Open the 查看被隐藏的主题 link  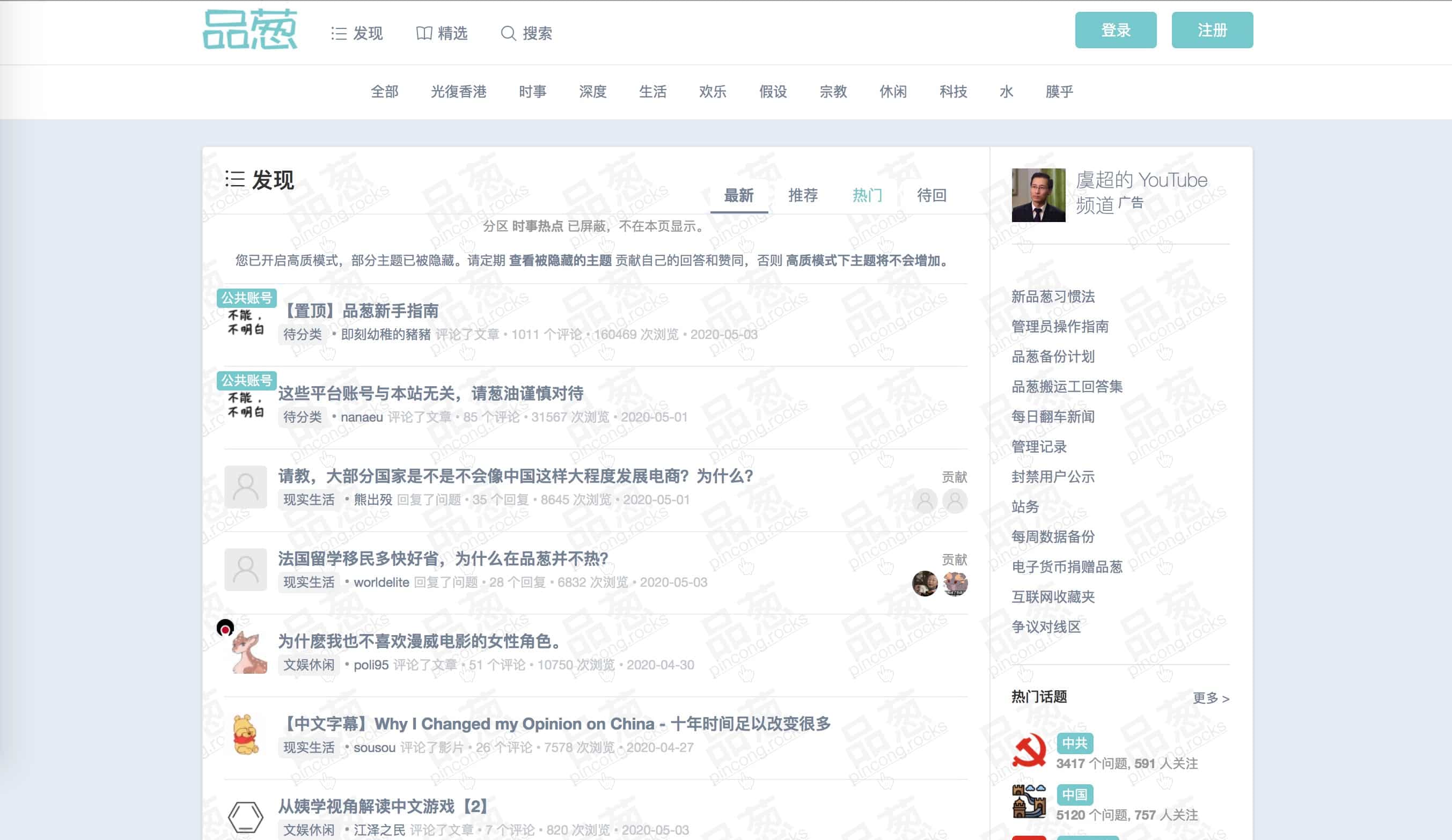(x=560, y=260)
